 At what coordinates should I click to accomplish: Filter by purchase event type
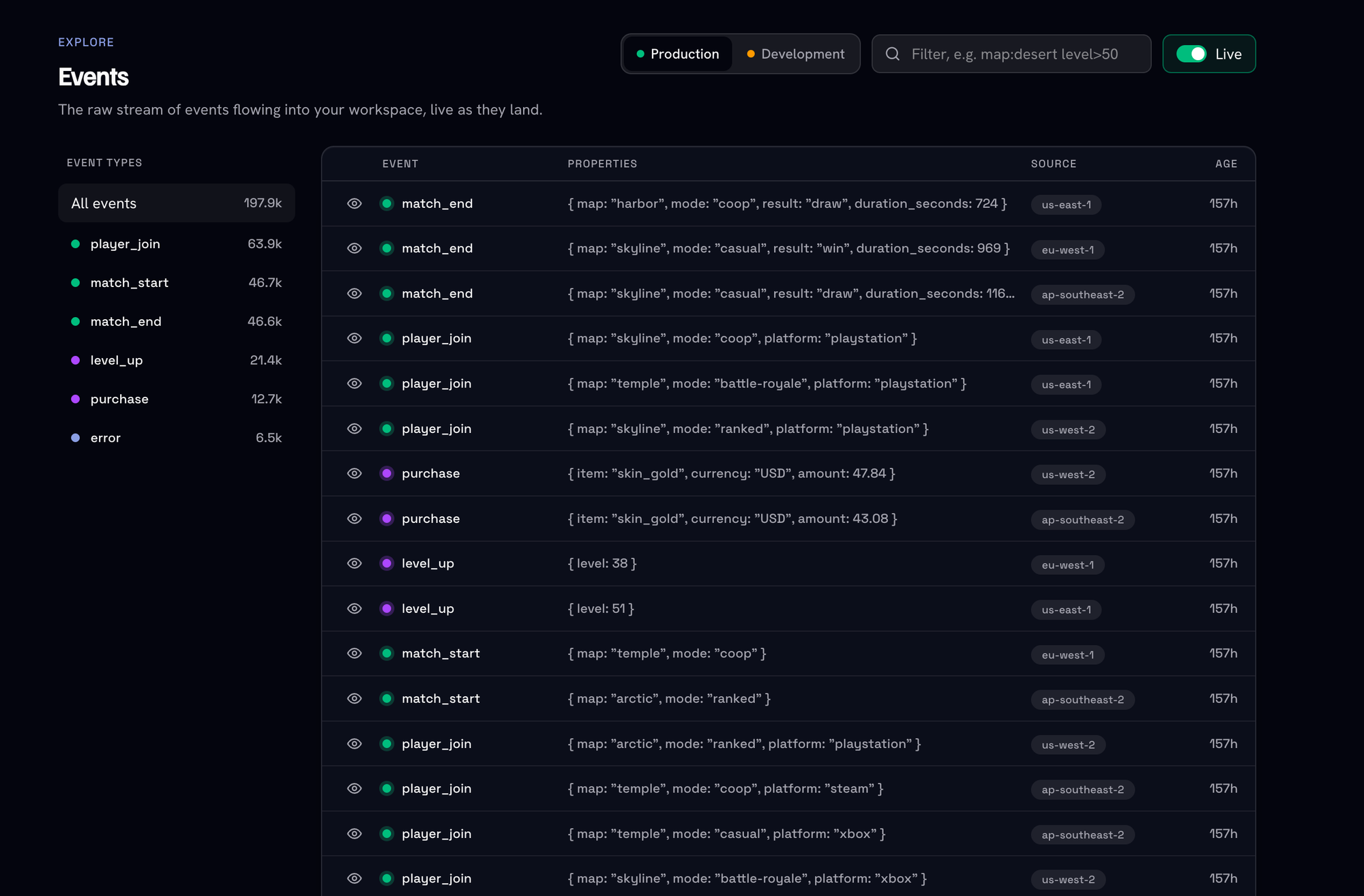click(x=177, y=399)
